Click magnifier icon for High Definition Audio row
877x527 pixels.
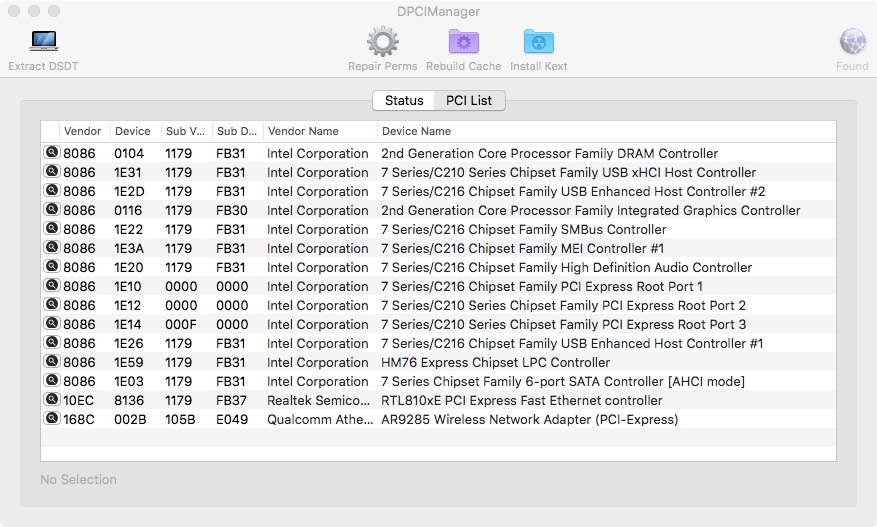point(51,266)
